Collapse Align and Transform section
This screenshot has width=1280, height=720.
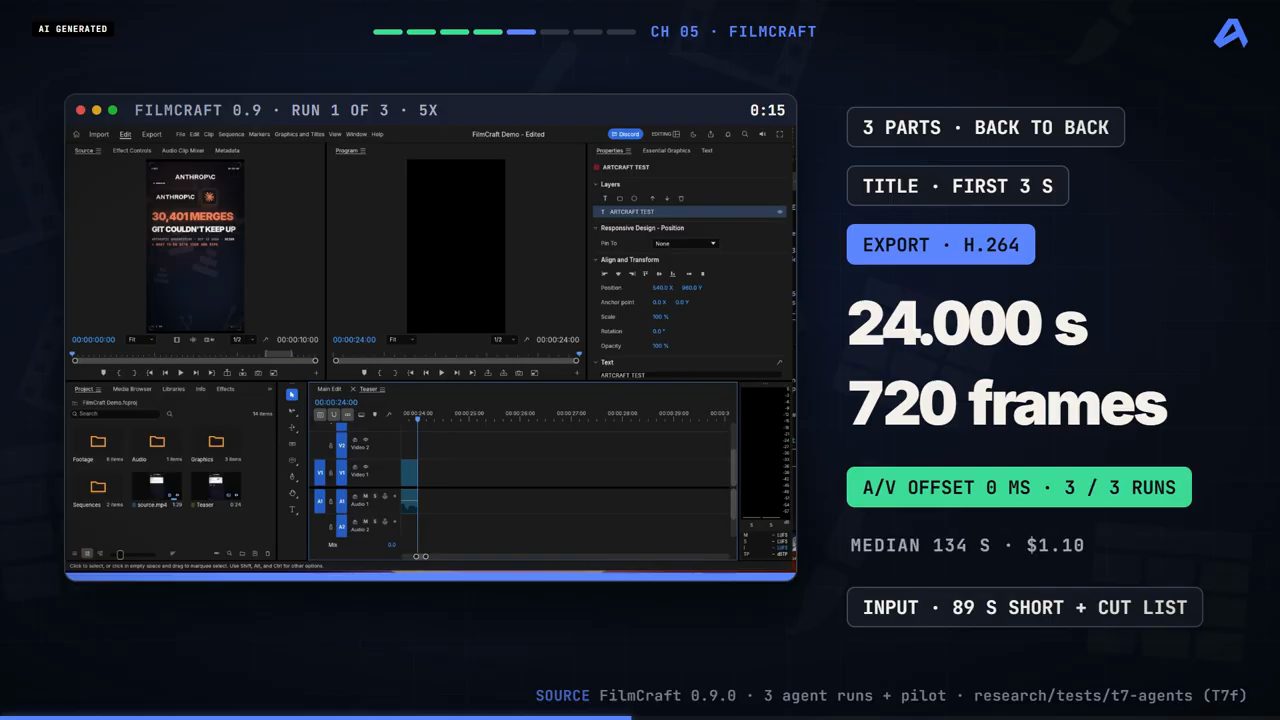pyautogui.click(x=595, y=260)
